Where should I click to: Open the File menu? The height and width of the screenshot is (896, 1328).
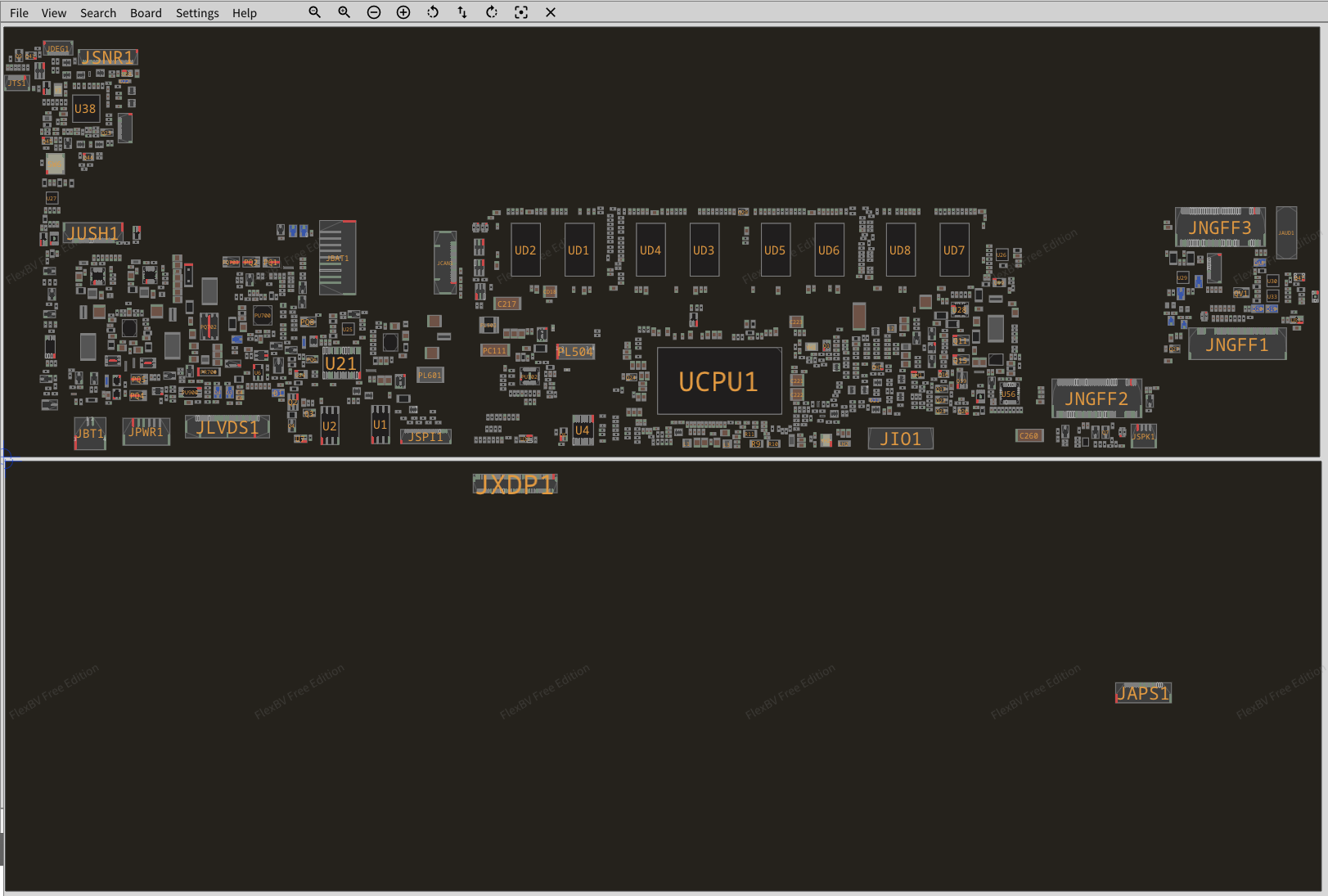19,13
